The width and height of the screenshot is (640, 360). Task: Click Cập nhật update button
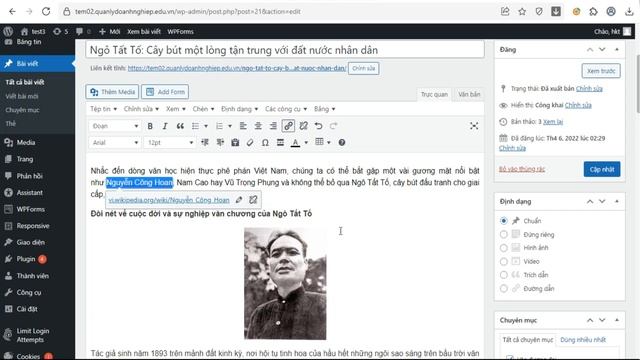[x=602, y=169]
